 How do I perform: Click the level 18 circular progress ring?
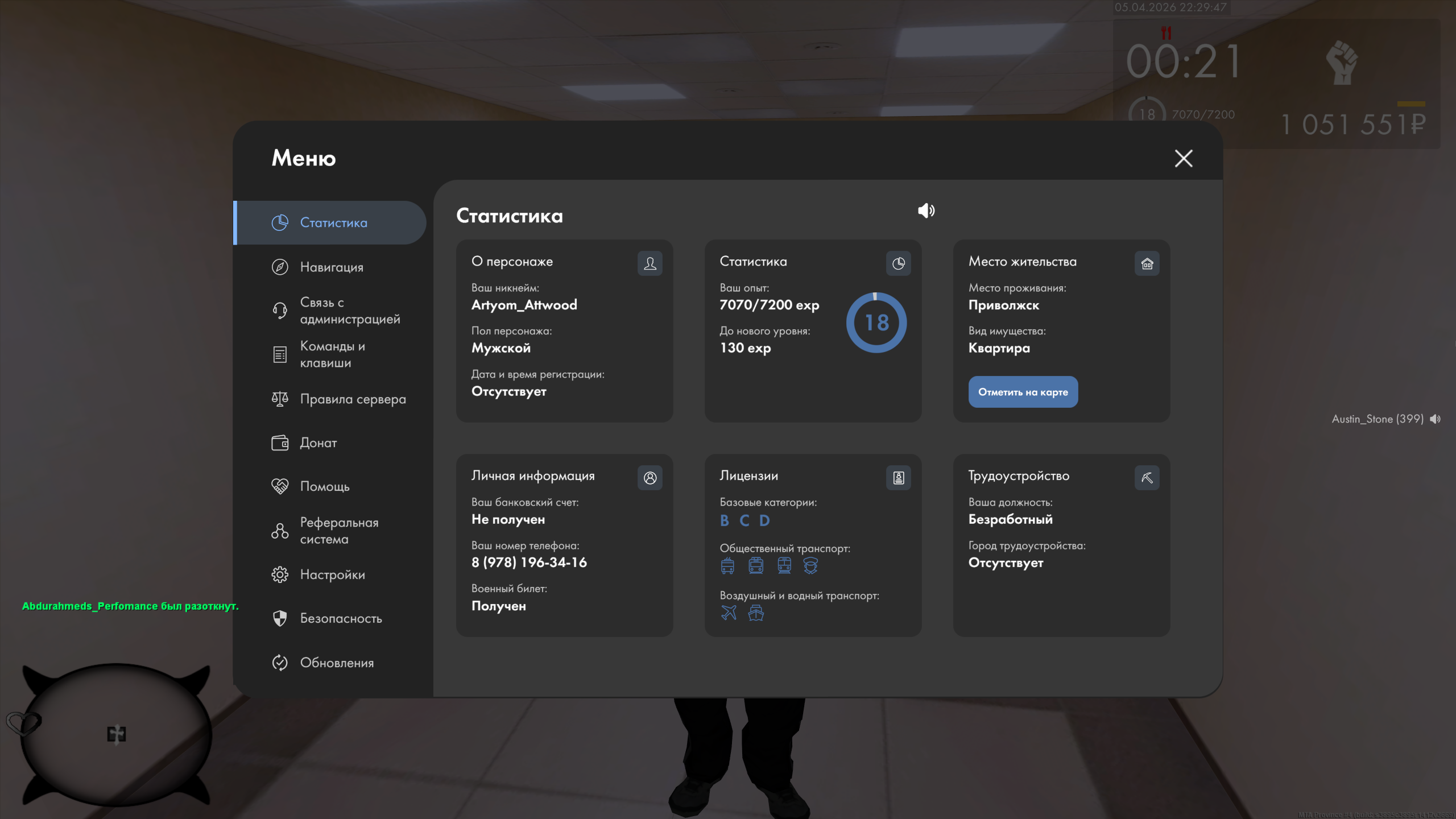click(x=876, y=322)
